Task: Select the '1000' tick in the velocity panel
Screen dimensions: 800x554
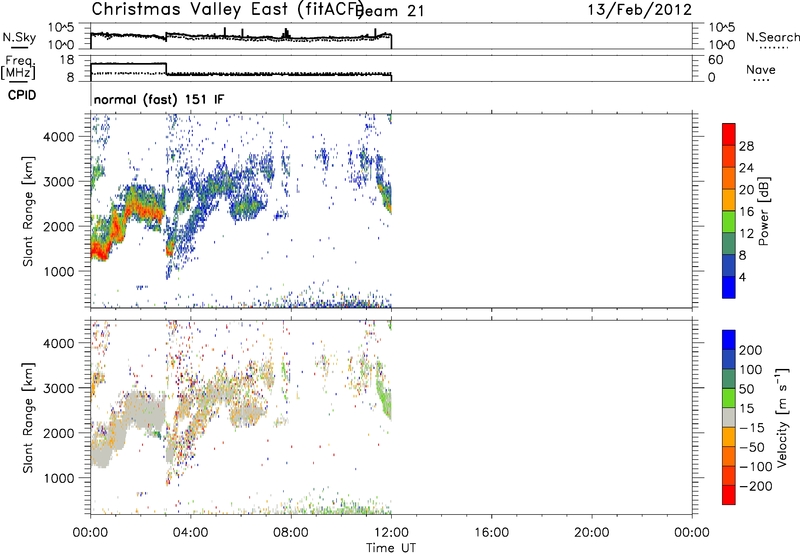Action: 59,478
